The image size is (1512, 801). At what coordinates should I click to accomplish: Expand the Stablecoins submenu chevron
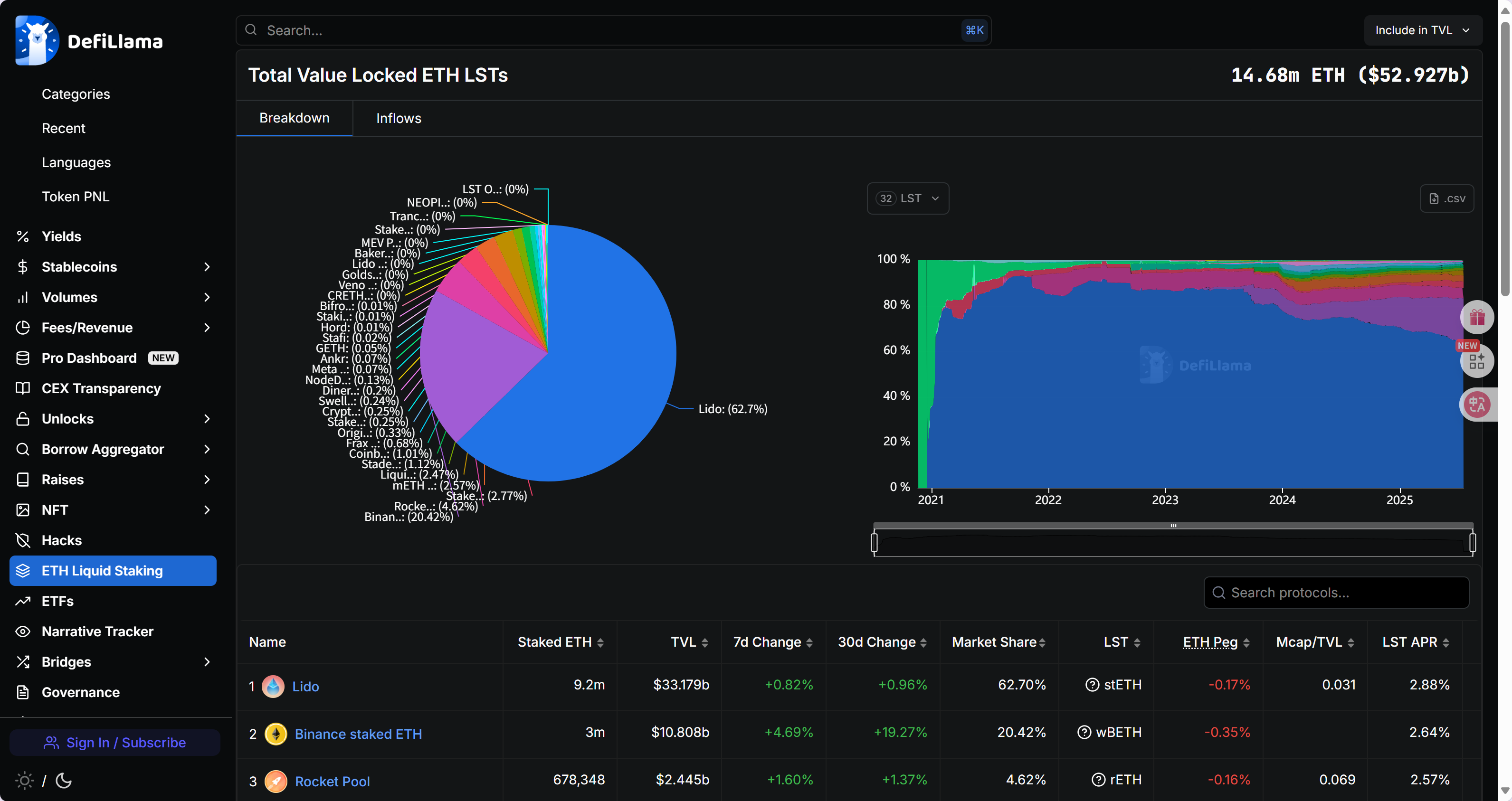tap(207, 267)
